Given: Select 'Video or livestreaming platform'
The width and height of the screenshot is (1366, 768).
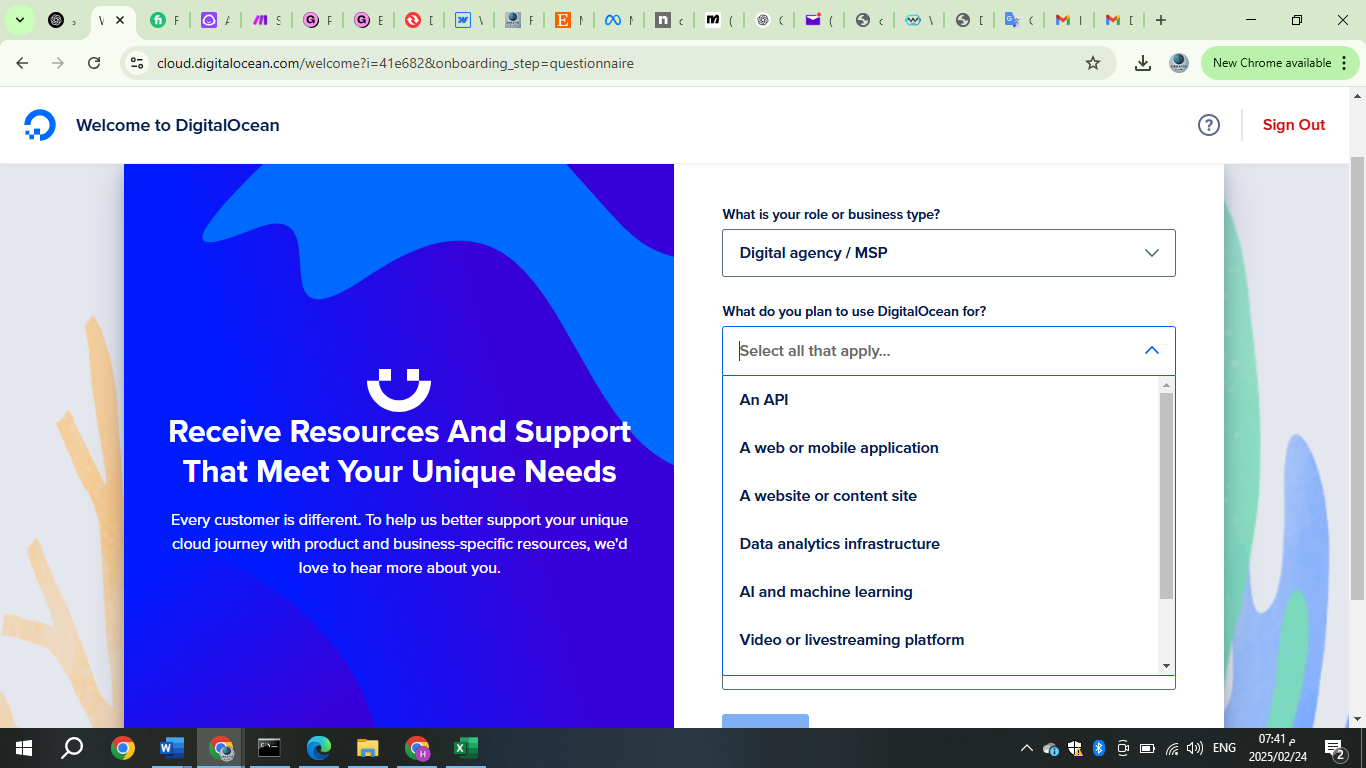Looking at the screenshot, I should 941,640.
